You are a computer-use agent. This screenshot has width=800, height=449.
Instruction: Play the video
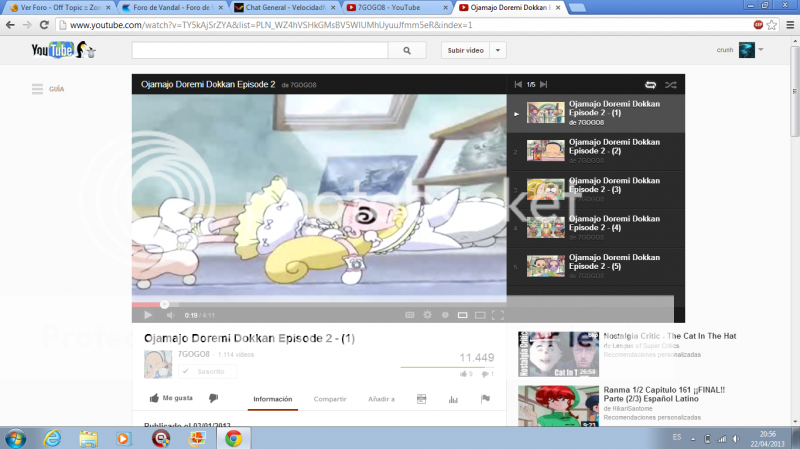click(x=148, y=315)
